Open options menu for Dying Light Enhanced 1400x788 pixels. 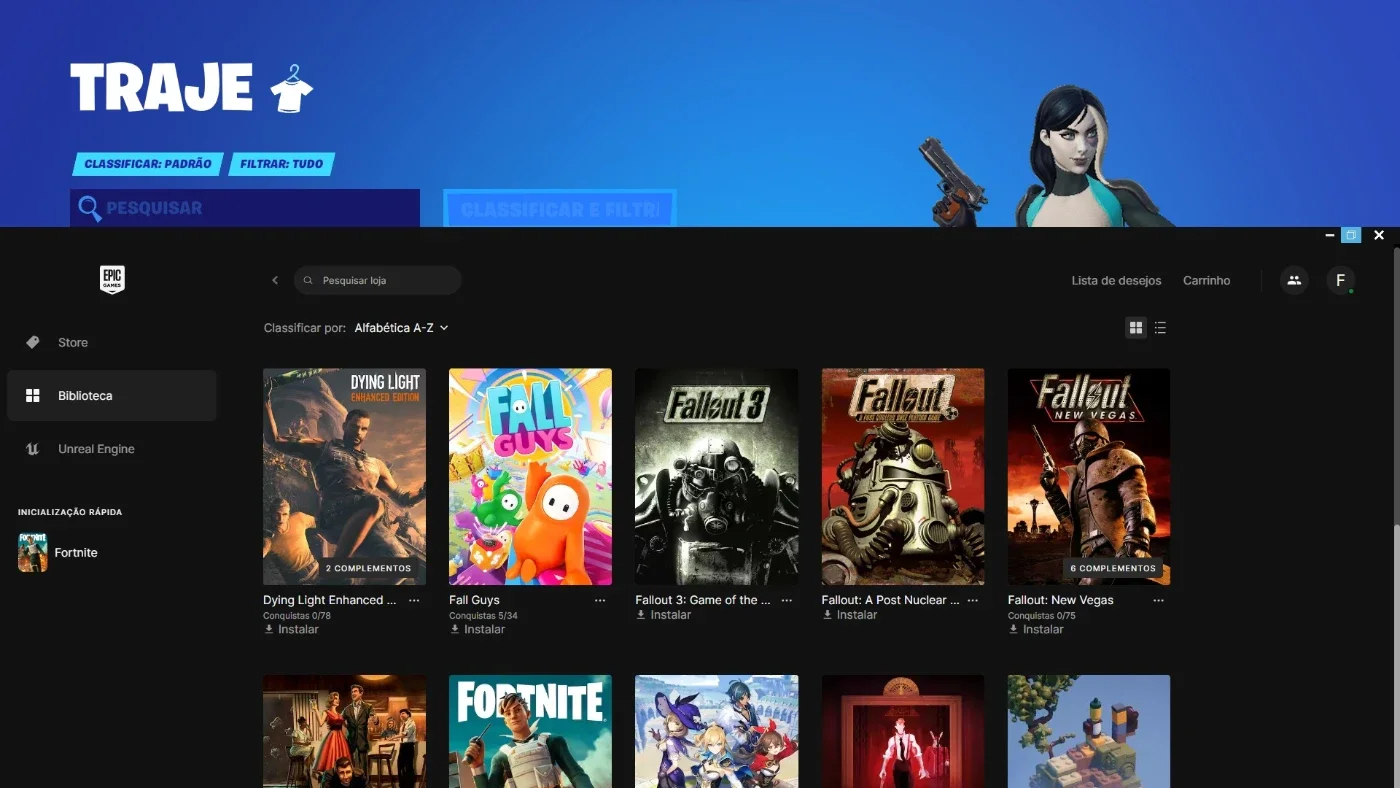(414, 601)
